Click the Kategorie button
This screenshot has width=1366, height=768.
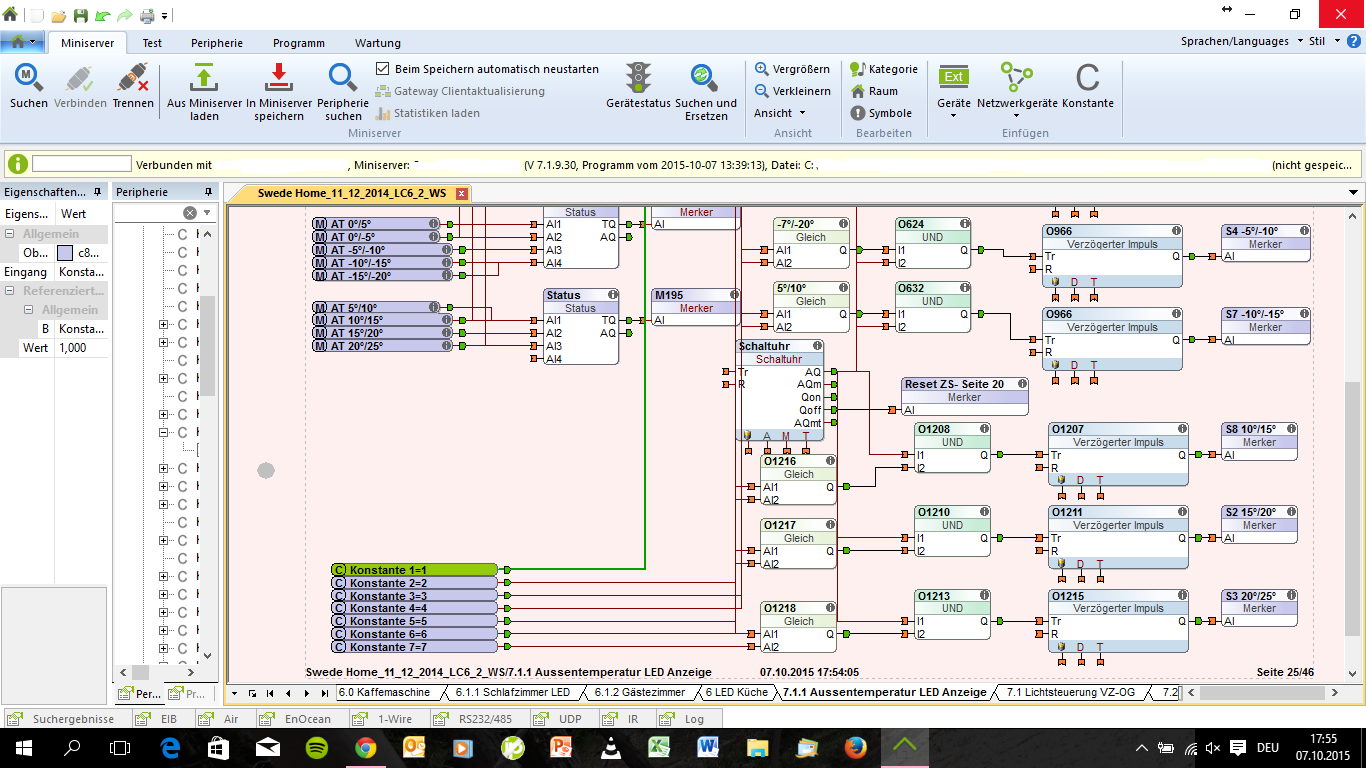(883, 69)
